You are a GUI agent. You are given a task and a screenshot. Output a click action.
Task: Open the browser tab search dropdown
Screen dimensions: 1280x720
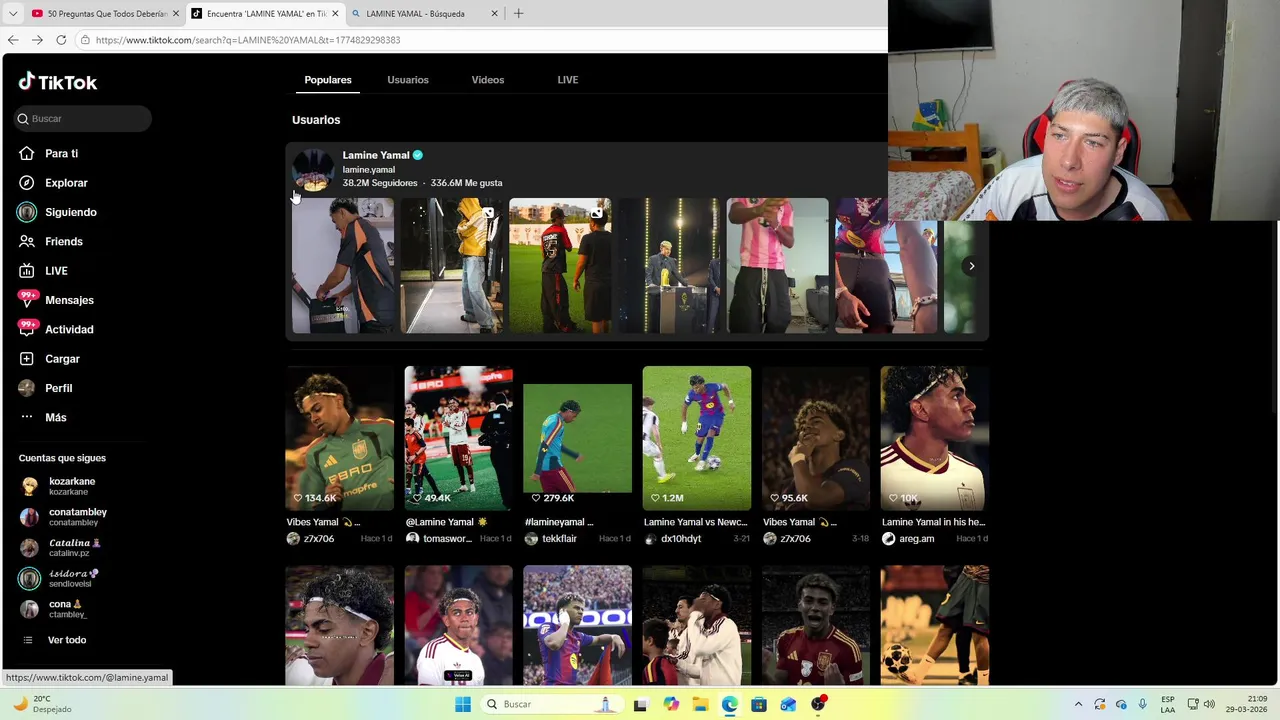coord(13,14)
